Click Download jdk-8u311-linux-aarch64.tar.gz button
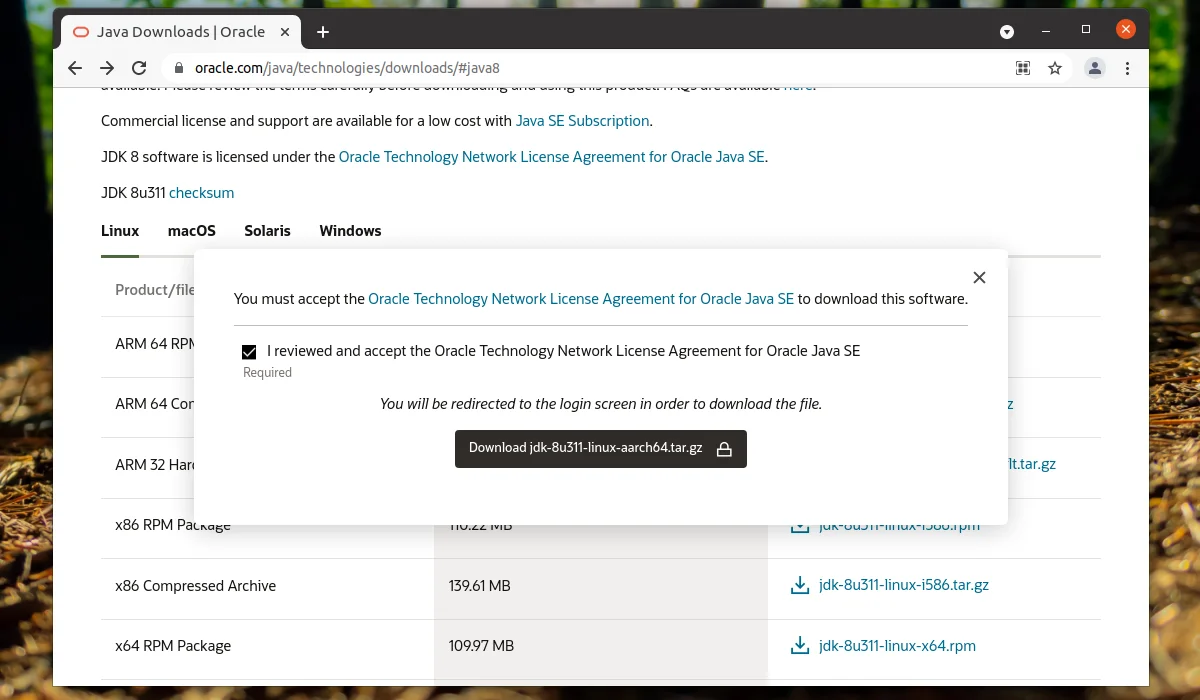1200x700 pixels. click(x=601, y=449)
